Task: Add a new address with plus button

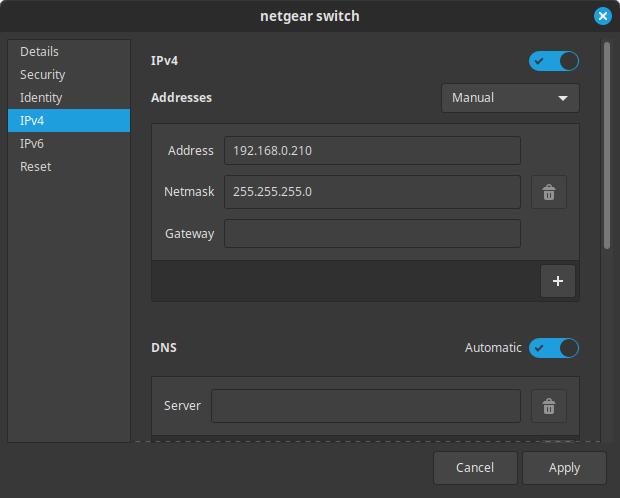Action: pos(558,281)
